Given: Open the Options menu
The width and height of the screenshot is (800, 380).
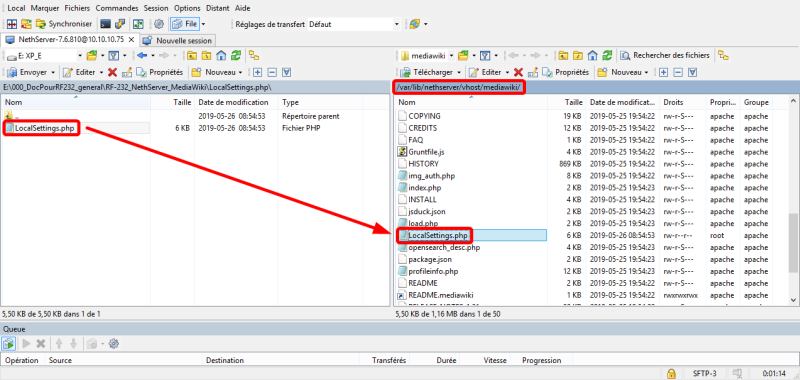Looking at the screenshot, I should [x=187, y=8].
